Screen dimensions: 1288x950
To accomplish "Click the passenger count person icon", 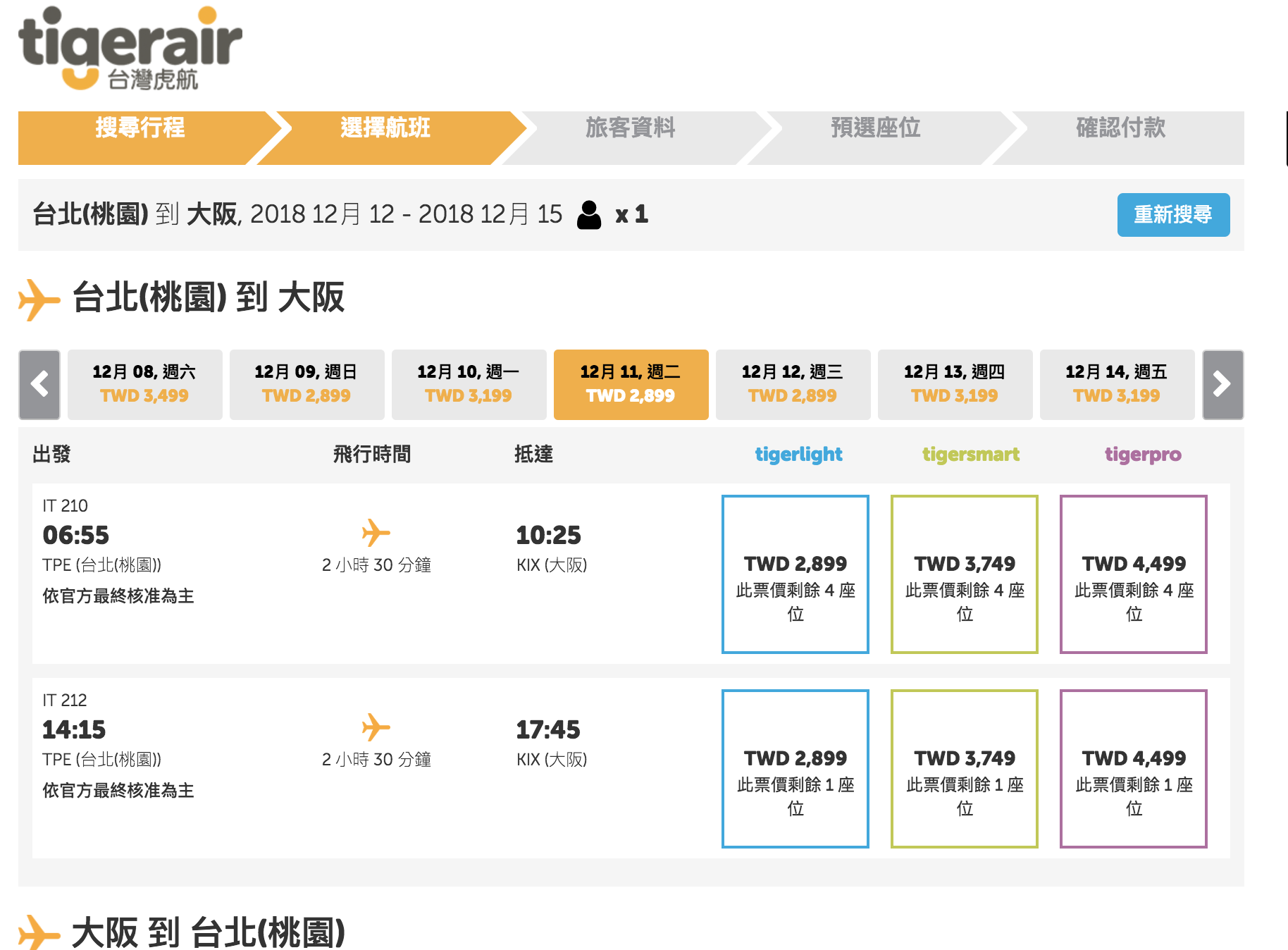I will (589, 215).
